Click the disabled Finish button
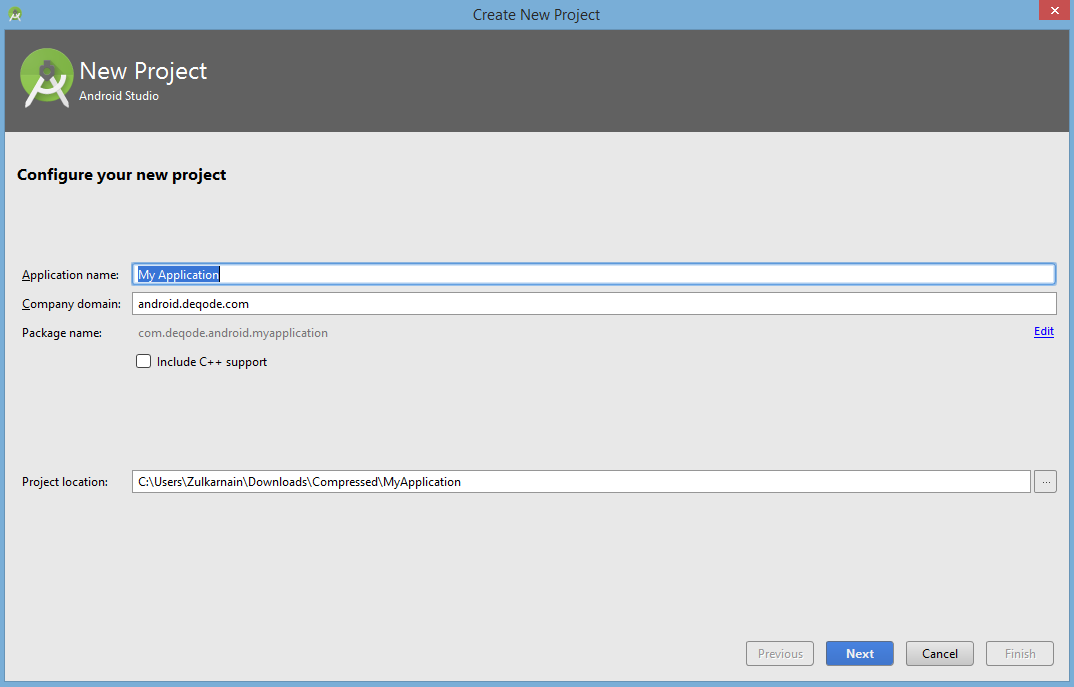Screen dimensions: 1074x687 pyautogui.click(x=1019, y=653)
